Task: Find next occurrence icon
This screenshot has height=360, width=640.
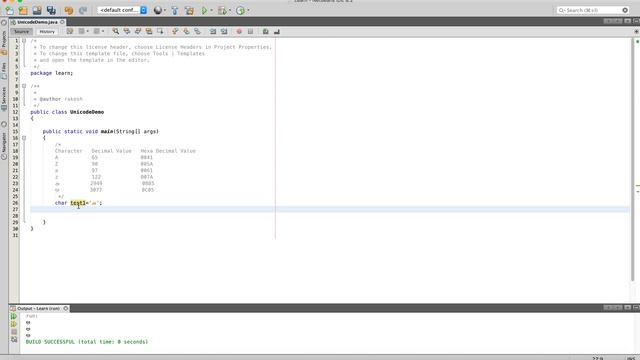Action: point(138,31)
